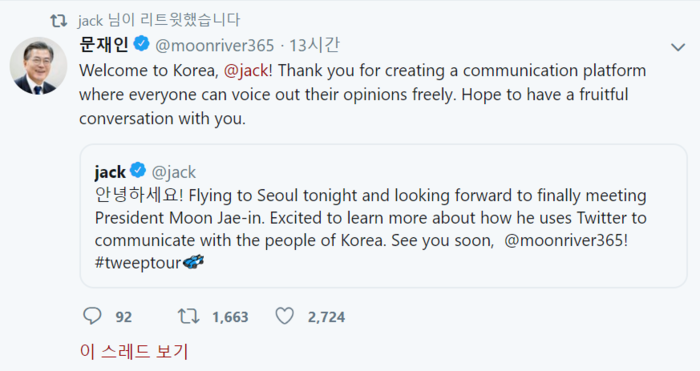
Task: Click the 문재인 display name
Action: tap(104, 44)
